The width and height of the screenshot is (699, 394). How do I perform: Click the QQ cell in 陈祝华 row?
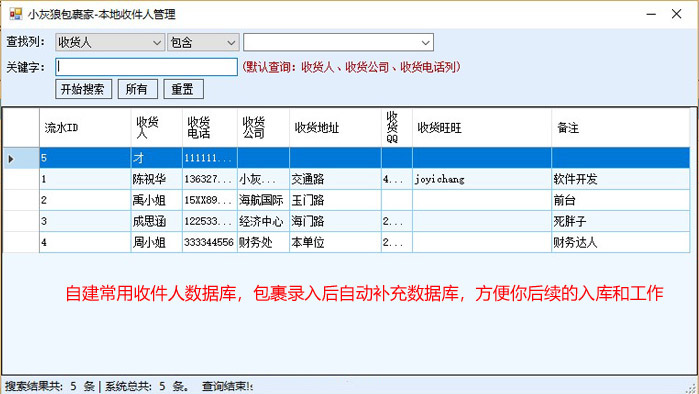(397, 179)
